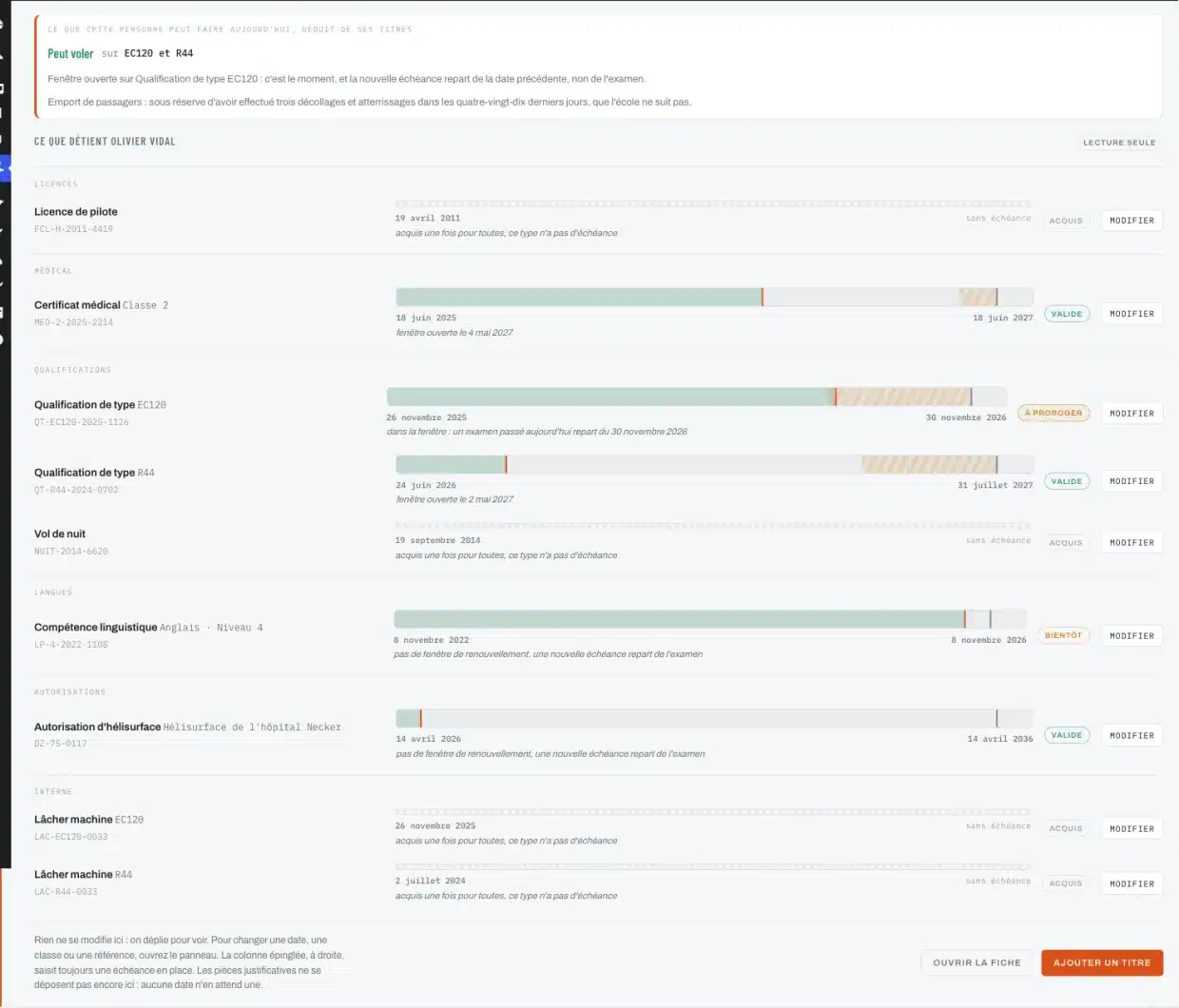Click the reference MED-2-2025-2214
Image resolution: width=1179 pixels, height=1008 pixels.
click(73, 322)
